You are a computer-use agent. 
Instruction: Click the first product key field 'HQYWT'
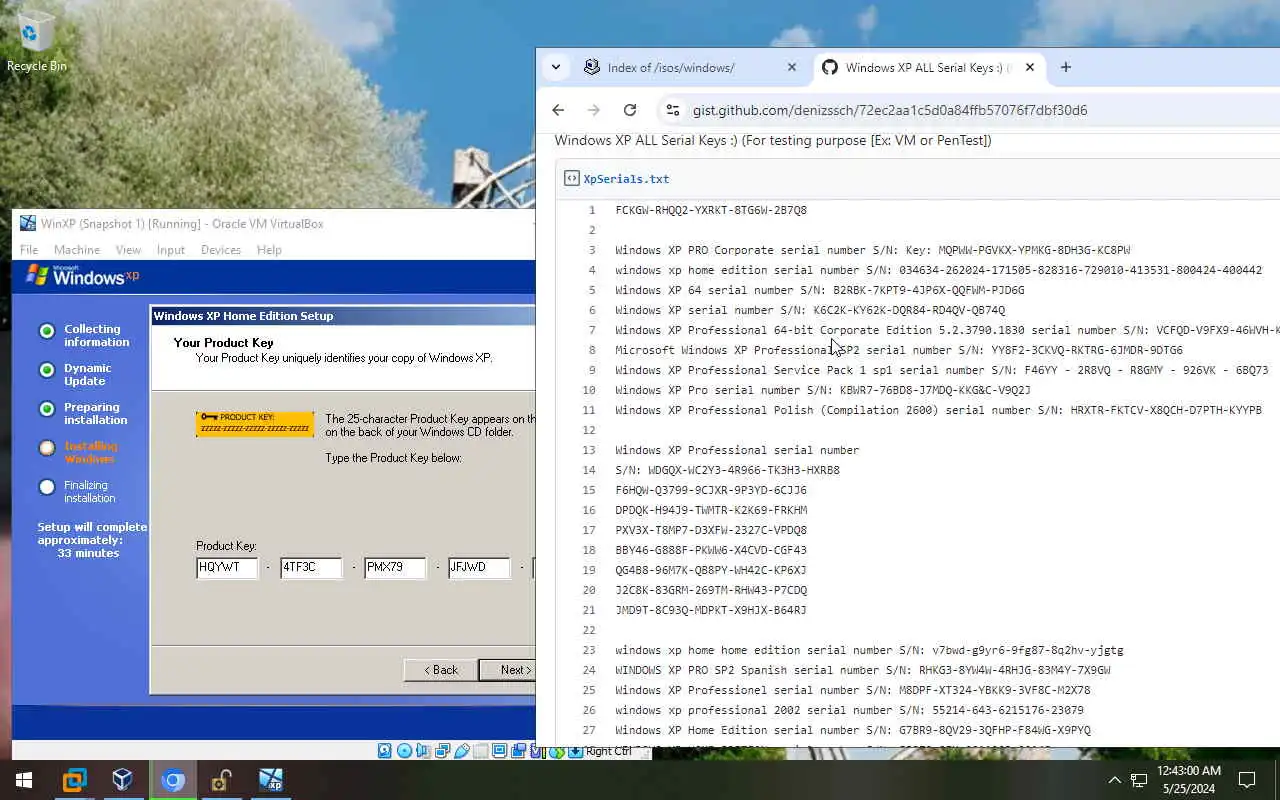tap(227, 567)
